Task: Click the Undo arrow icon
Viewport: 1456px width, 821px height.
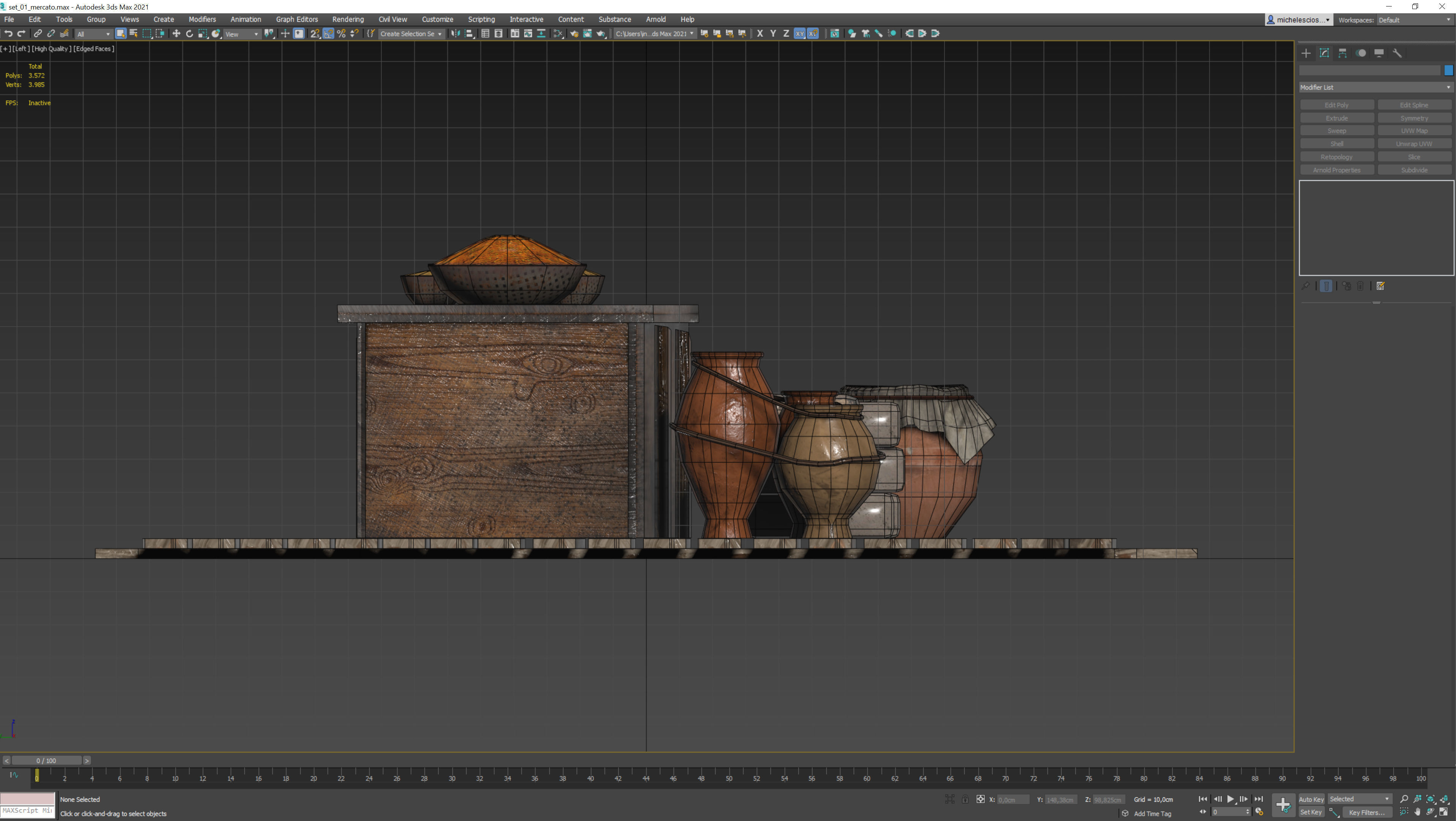Action: (x=8, y=33)
